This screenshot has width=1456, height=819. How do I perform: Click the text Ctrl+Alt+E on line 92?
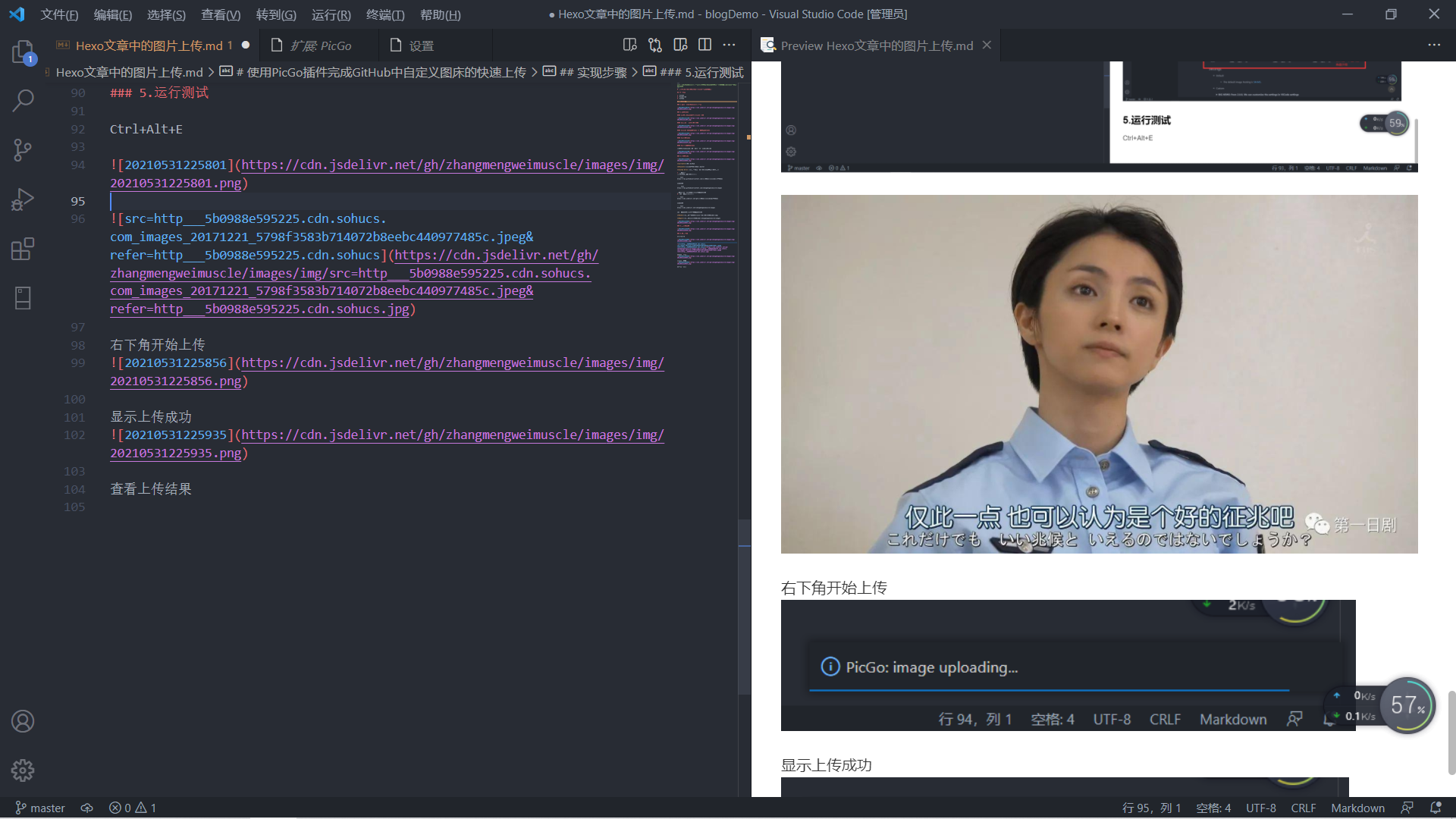(x=146, y=129)
